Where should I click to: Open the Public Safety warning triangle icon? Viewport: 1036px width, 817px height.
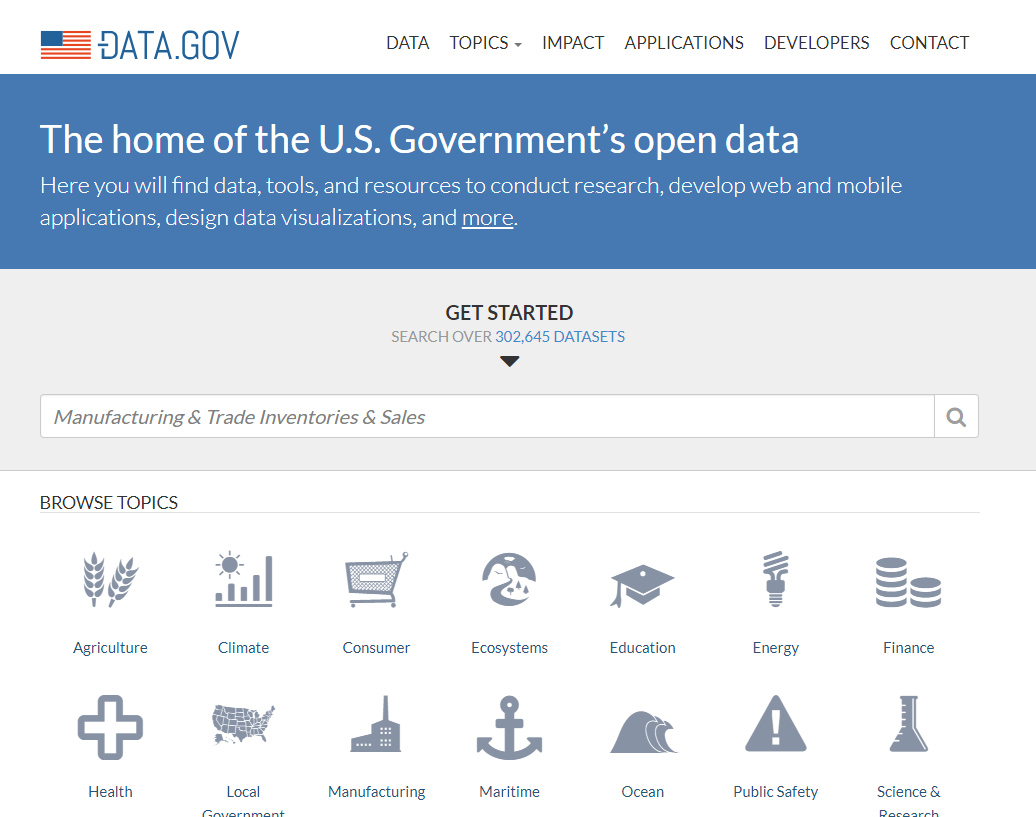(x=776, y=723)
